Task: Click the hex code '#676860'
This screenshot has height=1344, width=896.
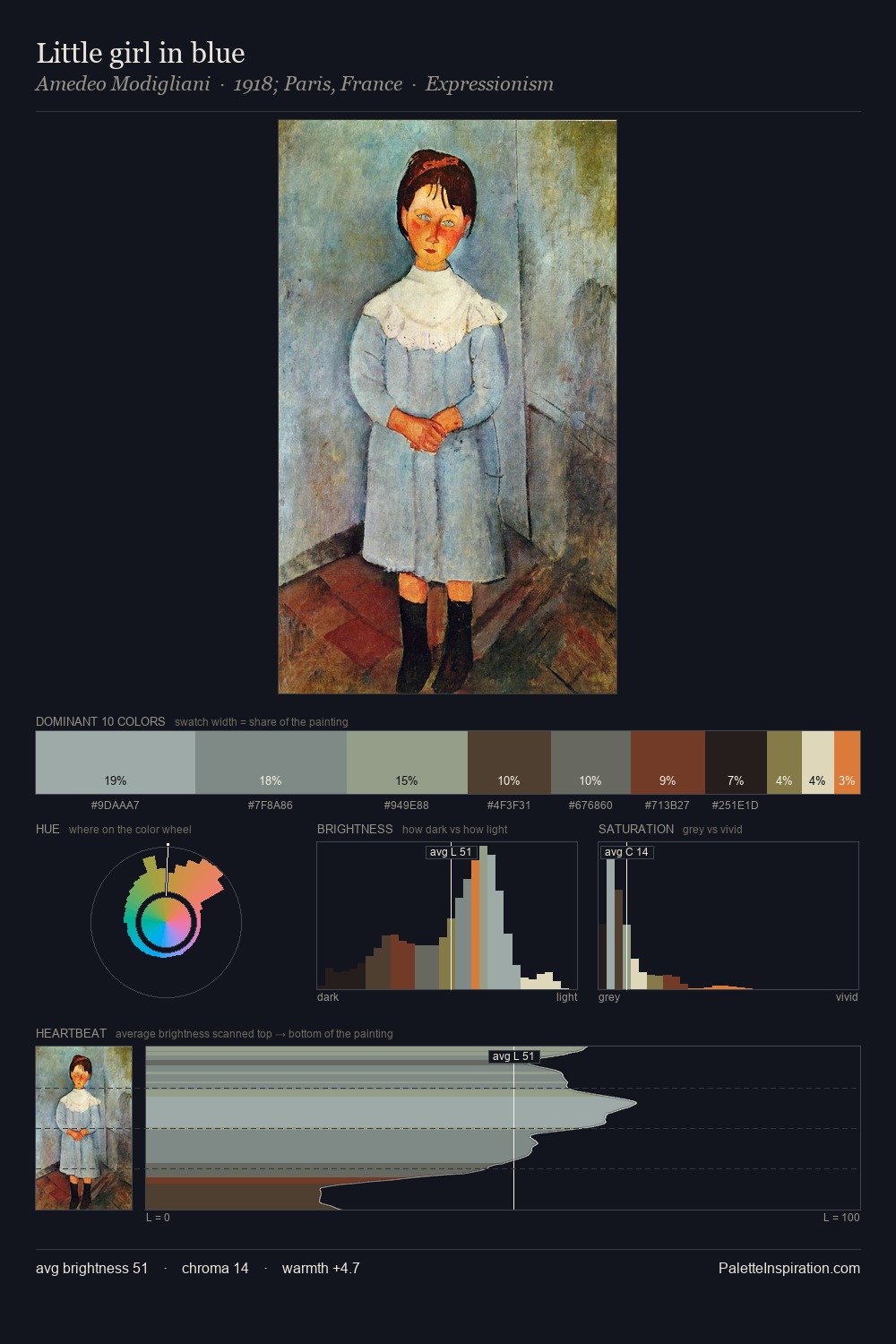Action: point(590,805)
